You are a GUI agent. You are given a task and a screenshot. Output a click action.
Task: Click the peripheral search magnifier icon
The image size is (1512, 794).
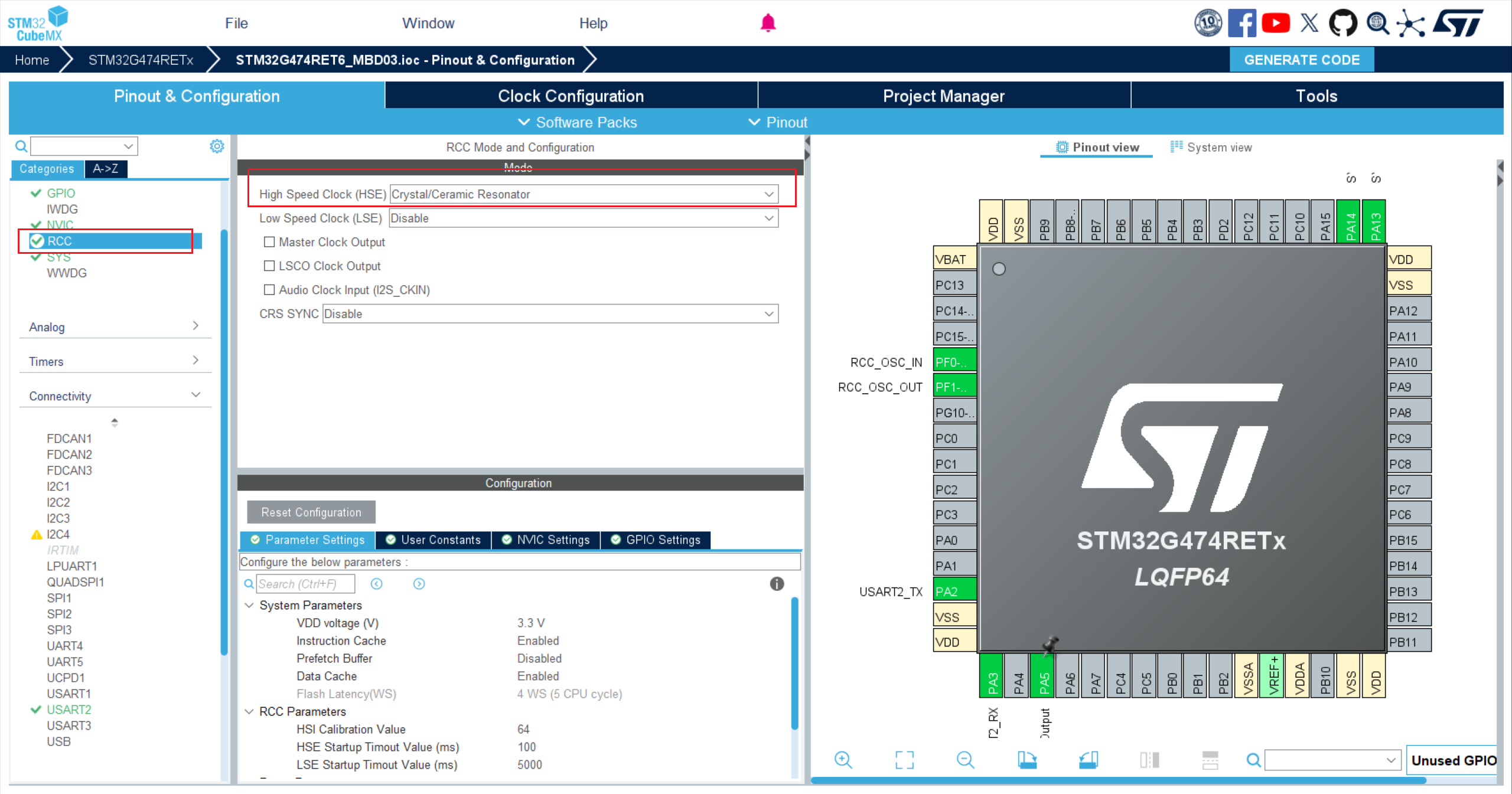coord(21,146)
